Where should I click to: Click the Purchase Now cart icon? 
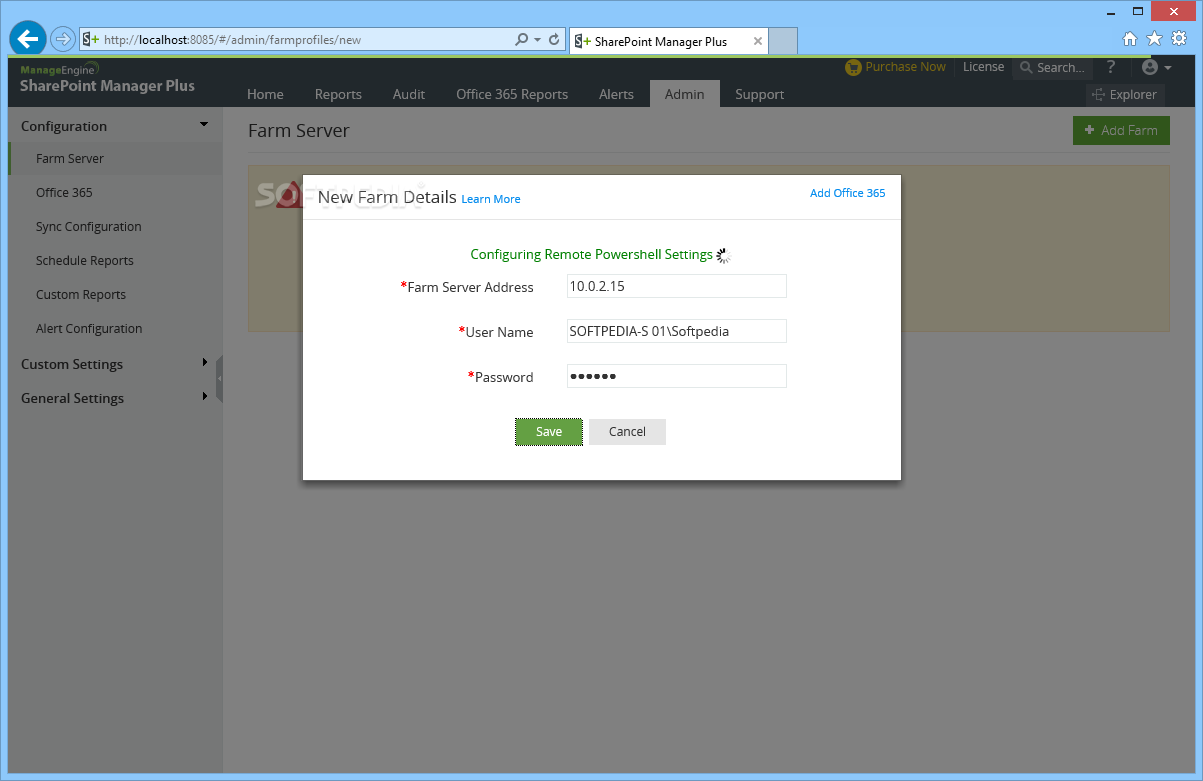point(853,67)
